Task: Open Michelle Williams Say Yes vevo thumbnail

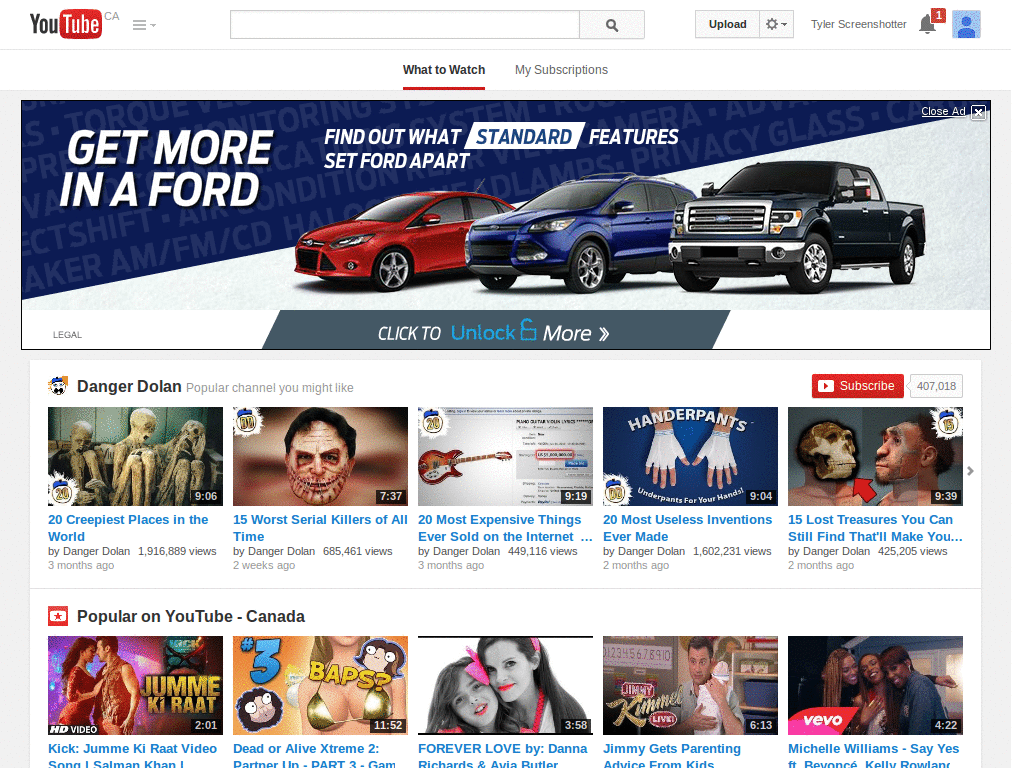Action: (x=875, y=686)
